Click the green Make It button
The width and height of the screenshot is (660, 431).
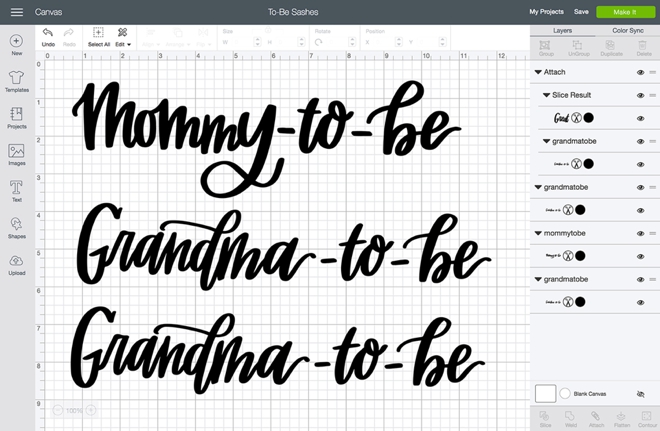(625, 12)
